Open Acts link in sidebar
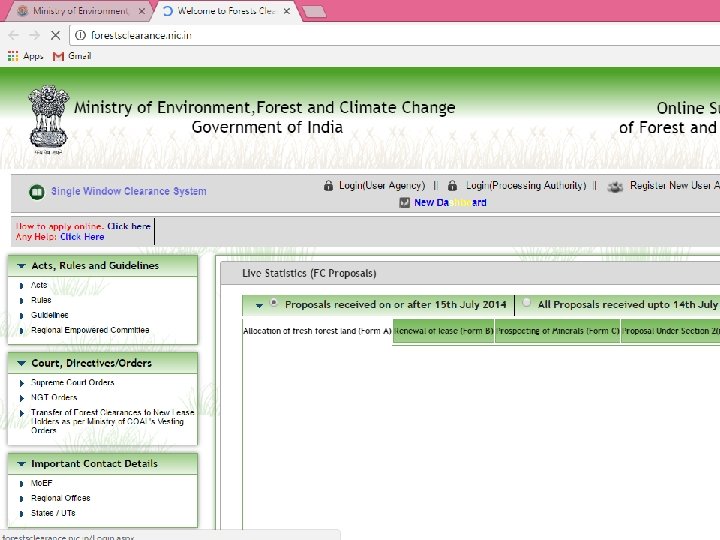The width and height of the screenshot is (720, 540). click(x=39, y=285)
